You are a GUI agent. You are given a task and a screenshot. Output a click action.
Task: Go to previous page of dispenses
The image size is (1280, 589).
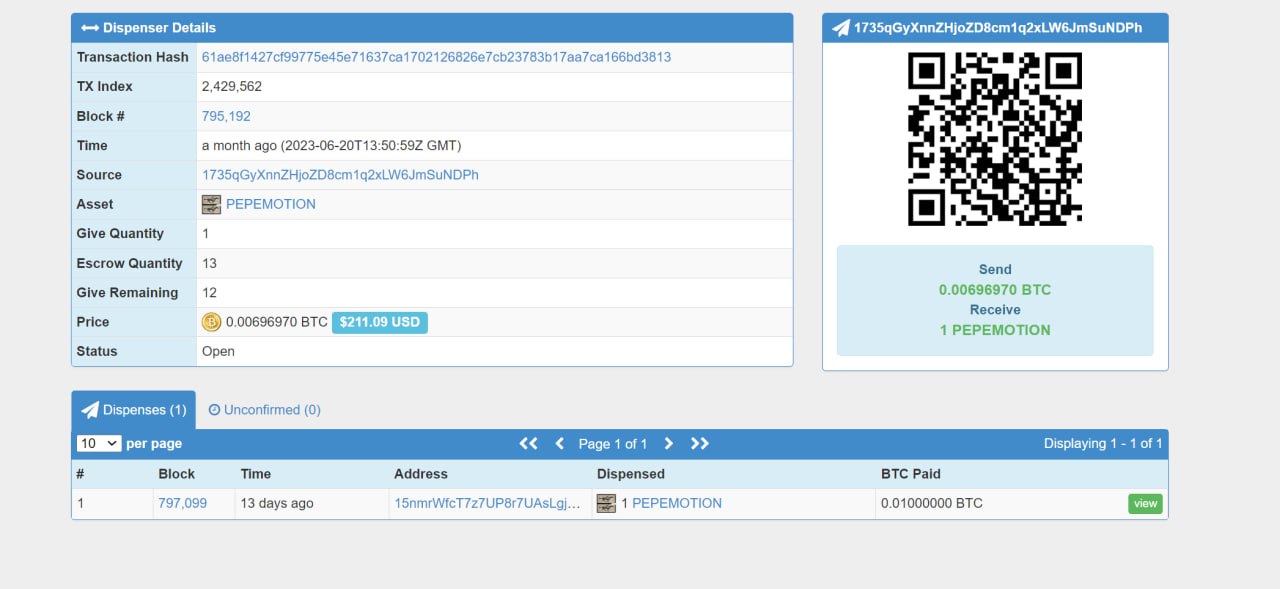click(x=559, y=443)
